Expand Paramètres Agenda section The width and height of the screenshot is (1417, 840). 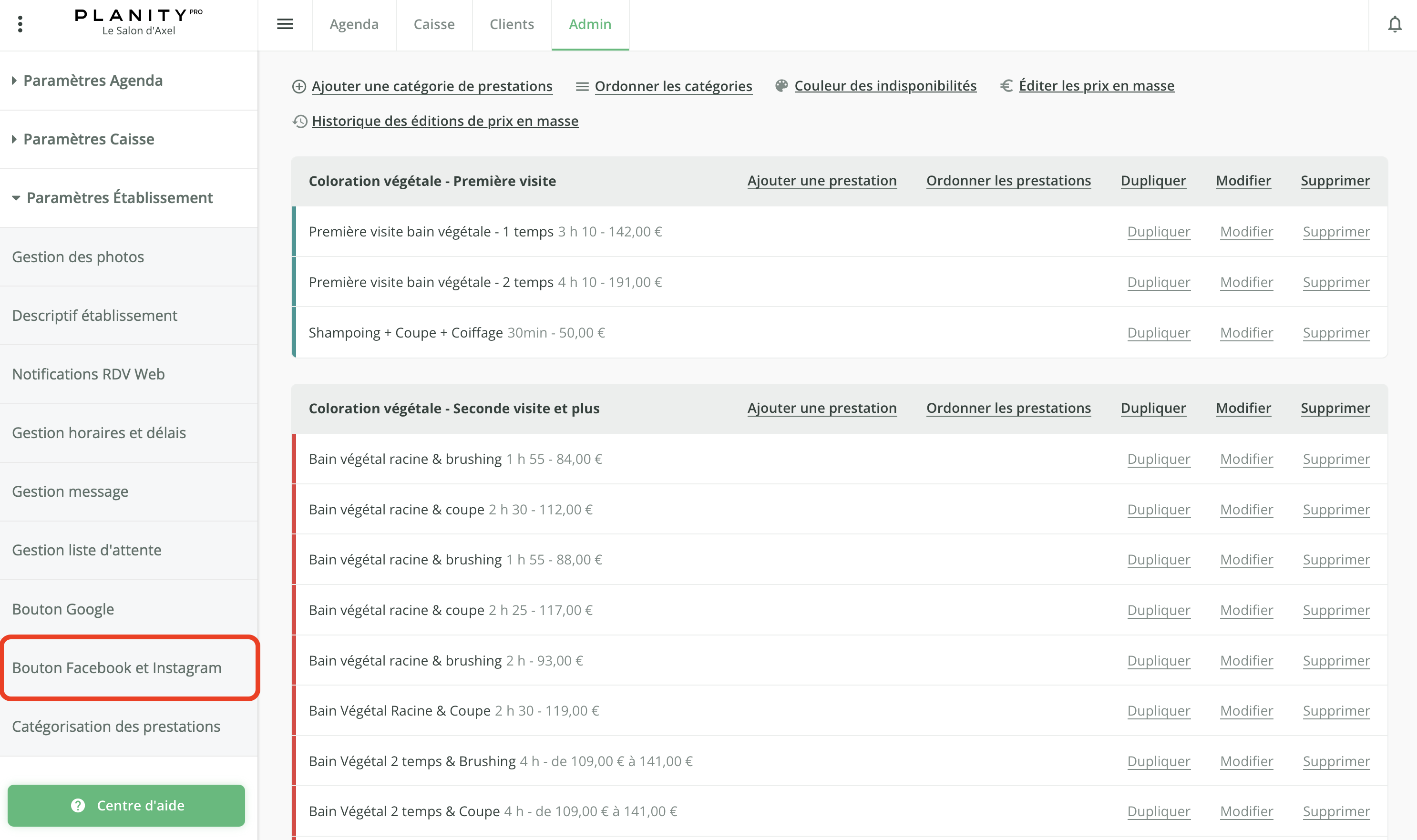pos(93,81)
